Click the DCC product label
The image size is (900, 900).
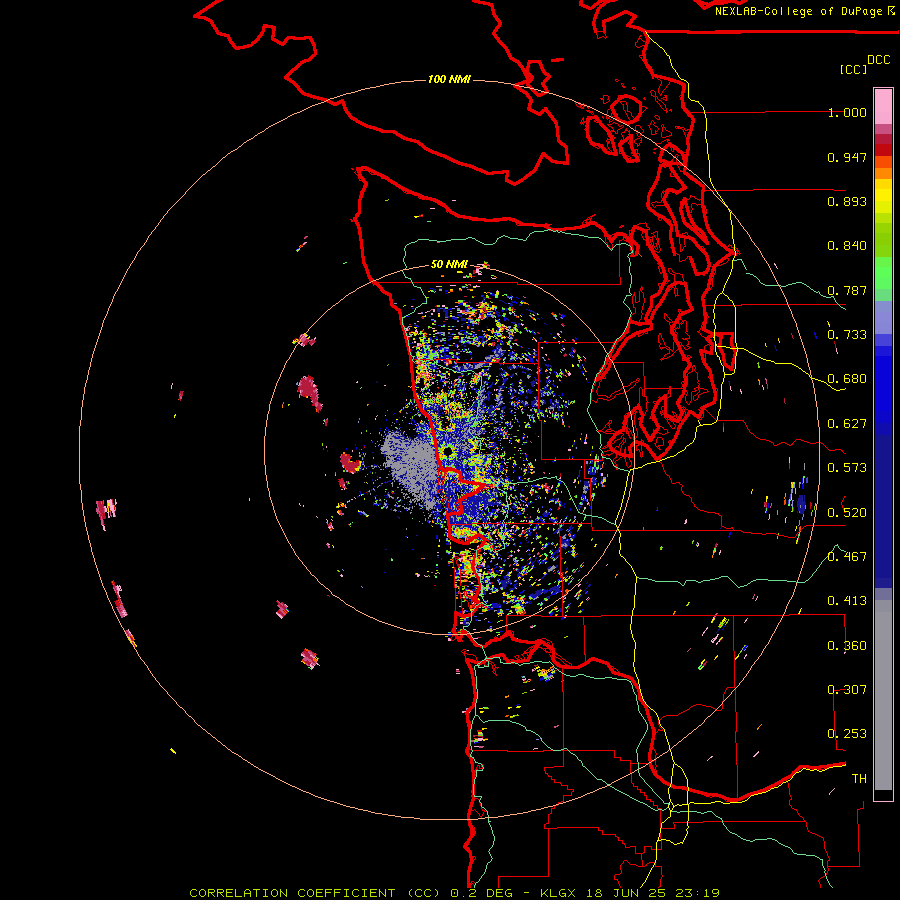(x=879, y=60)
